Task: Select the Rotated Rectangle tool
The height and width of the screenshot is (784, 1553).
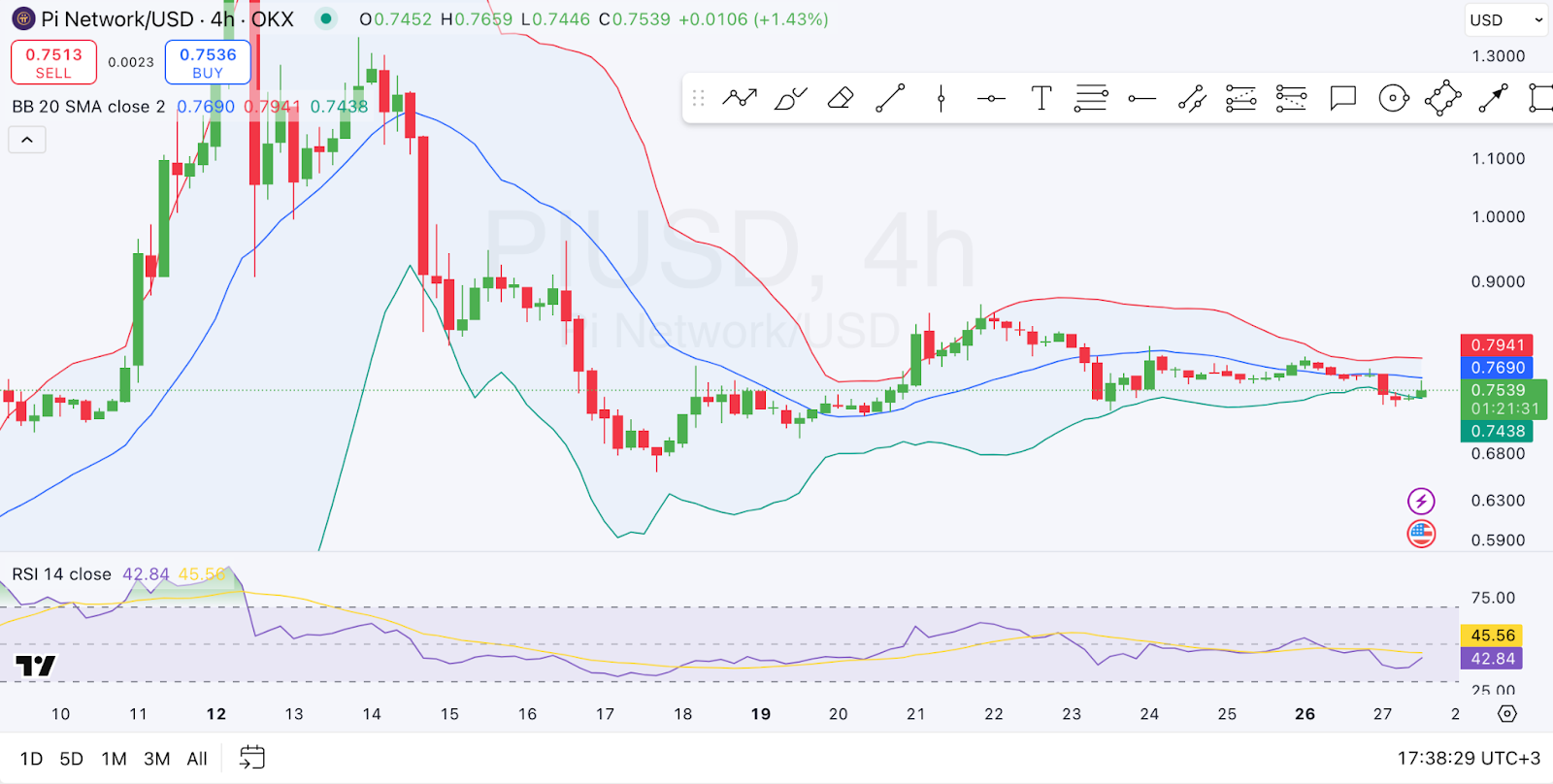Action: tap(1443, 98)
